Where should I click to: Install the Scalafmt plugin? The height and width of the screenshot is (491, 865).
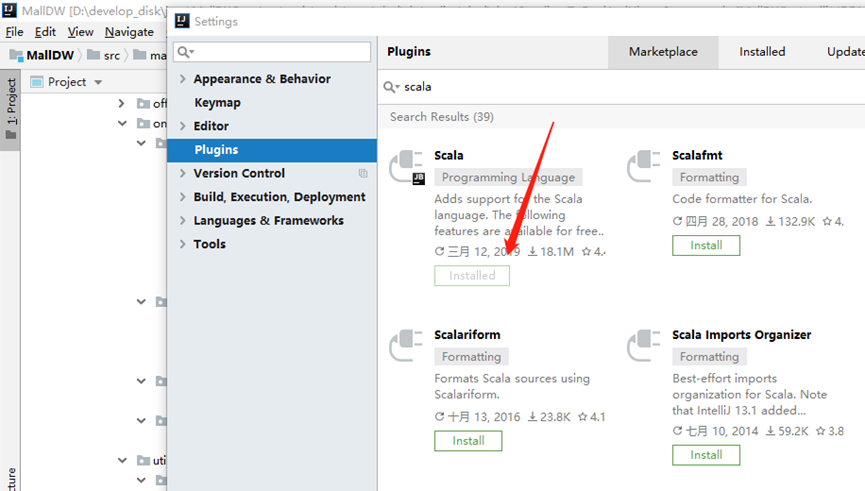click(706, 246)
